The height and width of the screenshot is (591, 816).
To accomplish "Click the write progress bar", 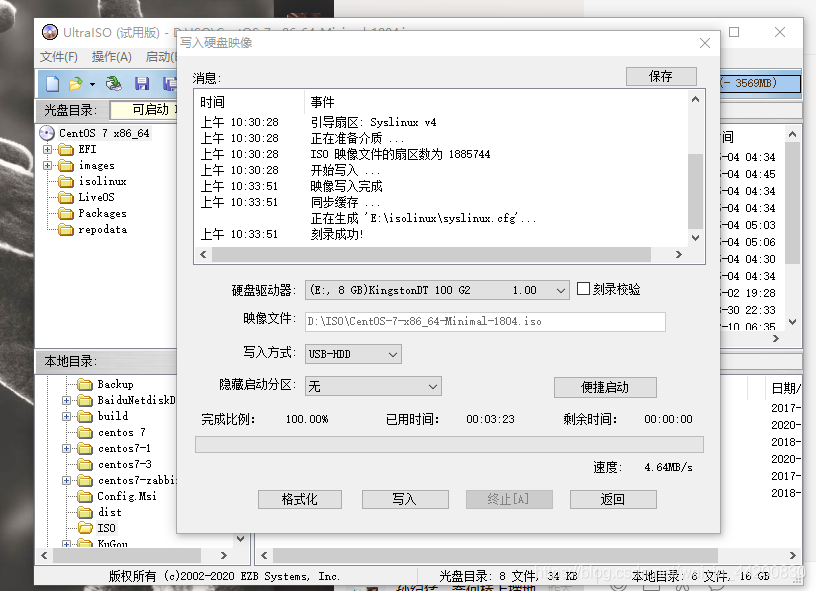I will coord(449,445).
